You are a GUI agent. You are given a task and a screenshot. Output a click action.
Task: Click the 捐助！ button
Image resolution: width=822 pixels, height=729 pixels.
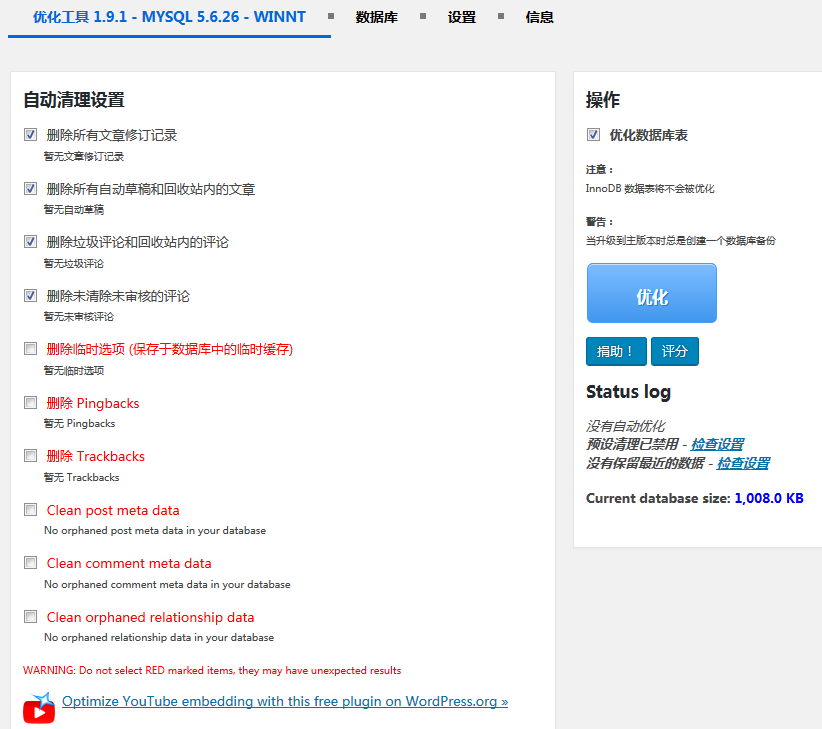coord(616,352)
